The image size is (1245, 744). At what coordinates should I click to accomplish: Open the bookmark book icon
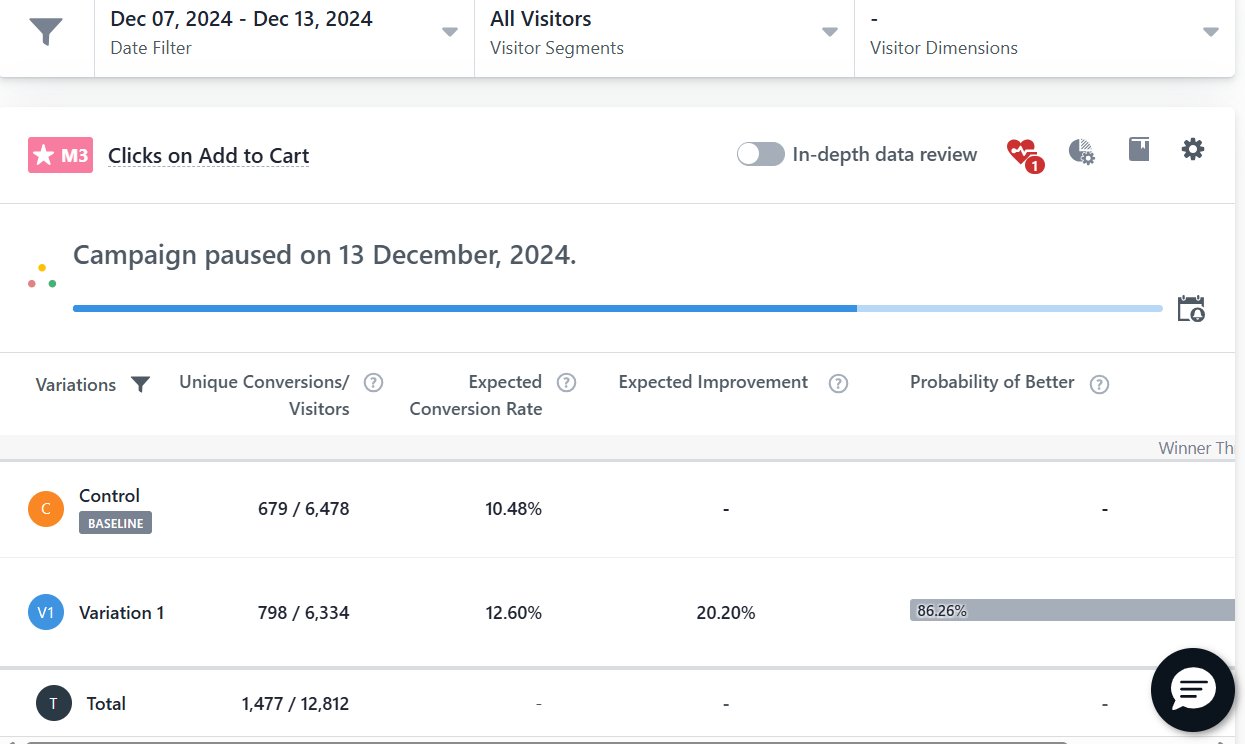point(1138,150)
